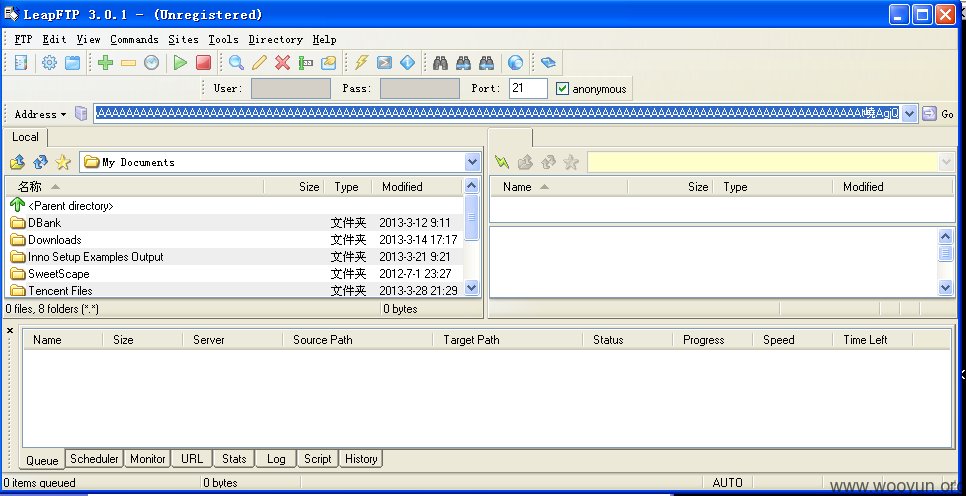Expand the remote path dropdown
This screenshot has width=966, height=496.
tap(947, 162)
